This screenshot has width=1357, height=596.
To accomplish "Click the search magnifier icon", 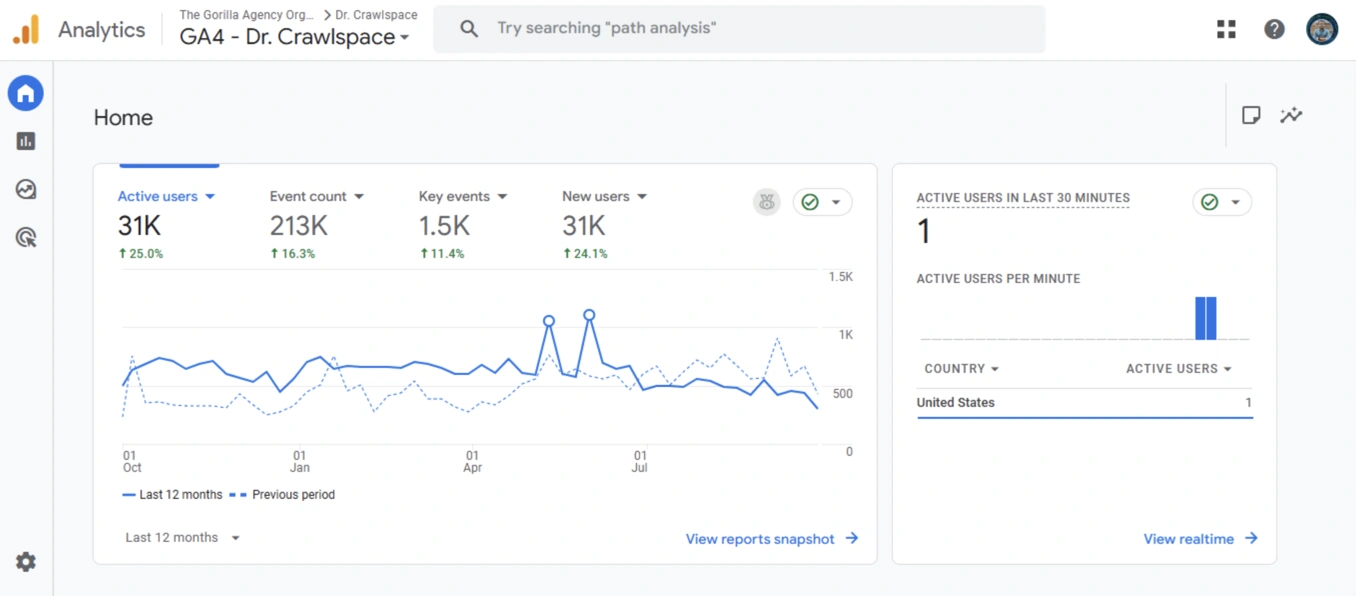I will (469, 29).
